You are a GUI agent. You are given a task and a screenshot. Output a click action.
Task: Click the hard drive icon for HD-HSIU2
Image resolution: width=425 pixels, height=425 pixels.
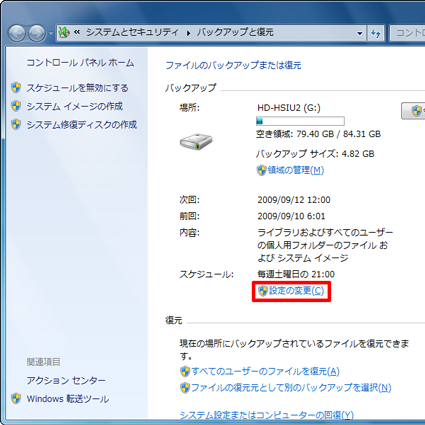196,141
